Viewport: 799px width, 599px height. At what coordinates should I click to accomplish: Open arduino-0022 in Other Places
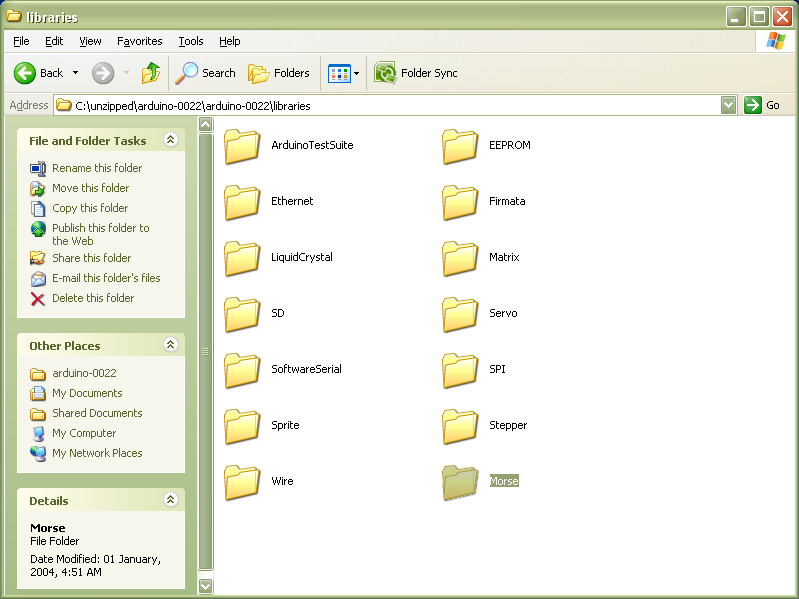84,373
